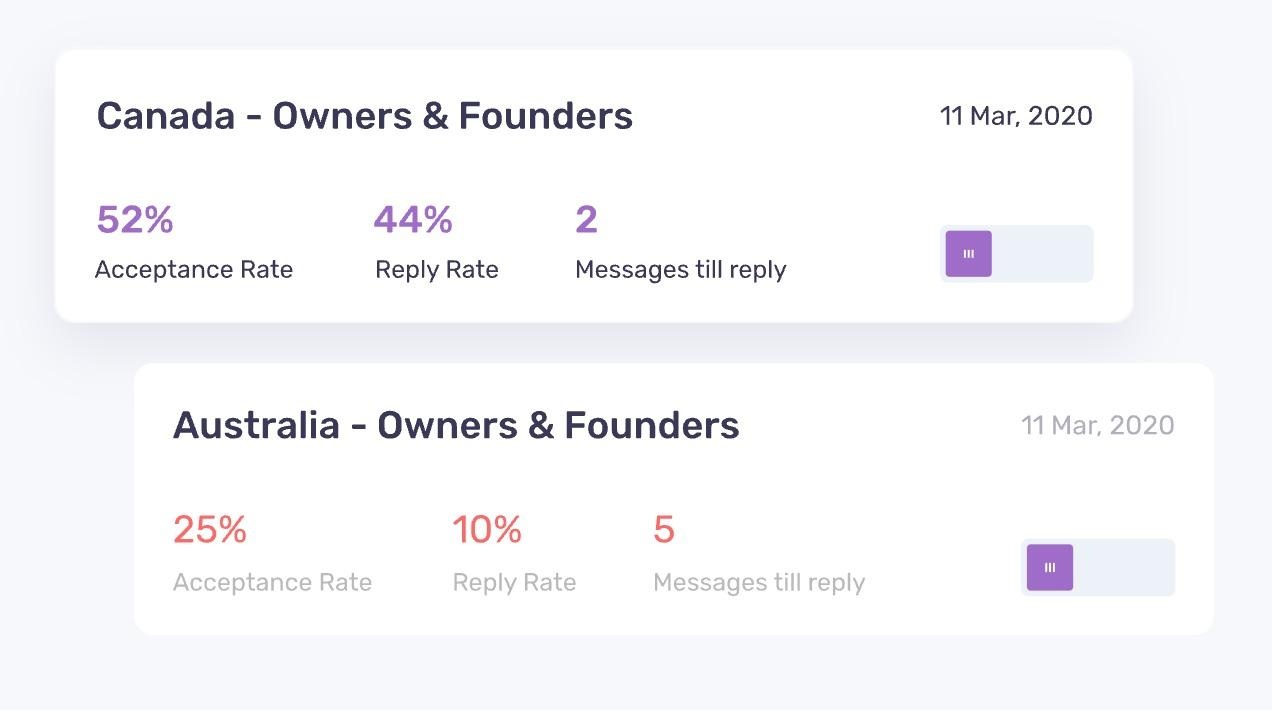
Task: Expand the Australia - Owners & Founders card
Action: click(672, 498)
